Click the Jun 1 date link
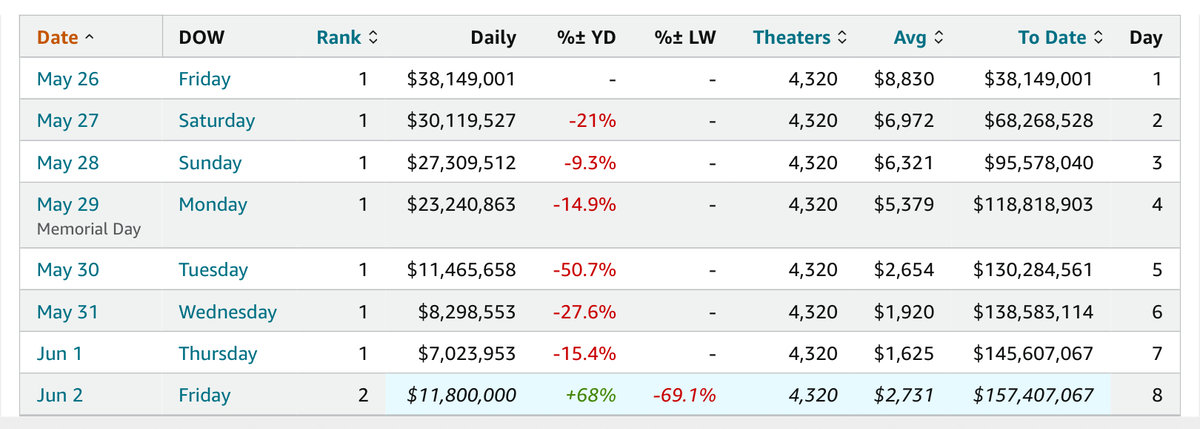This screenshot has height=429, width=1200. tap(61, 354)
